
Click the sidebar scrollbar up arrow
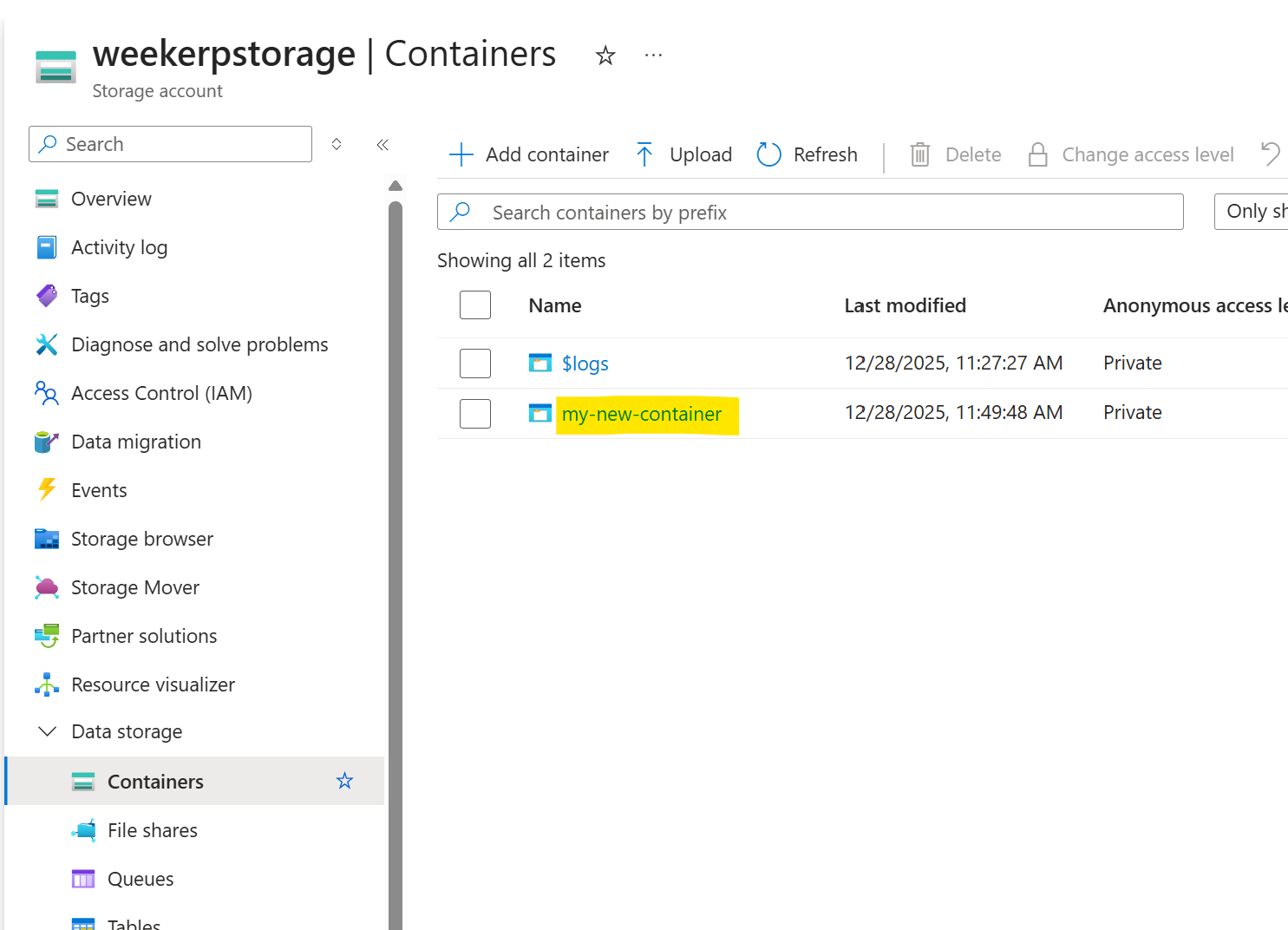click(396, 186)
